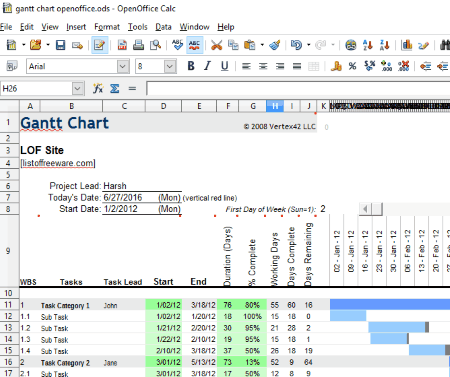The image size is (450, 377).
Task: Toggle AutoSpellcheck ABC button
Action: coord(194,45)
